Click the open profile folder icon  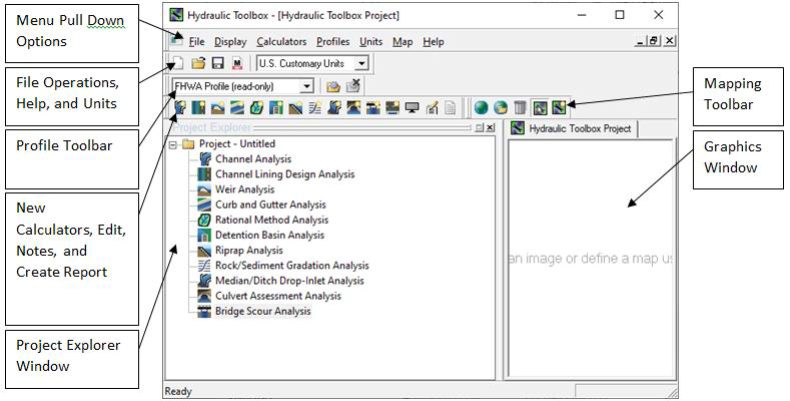coord(333,87)
